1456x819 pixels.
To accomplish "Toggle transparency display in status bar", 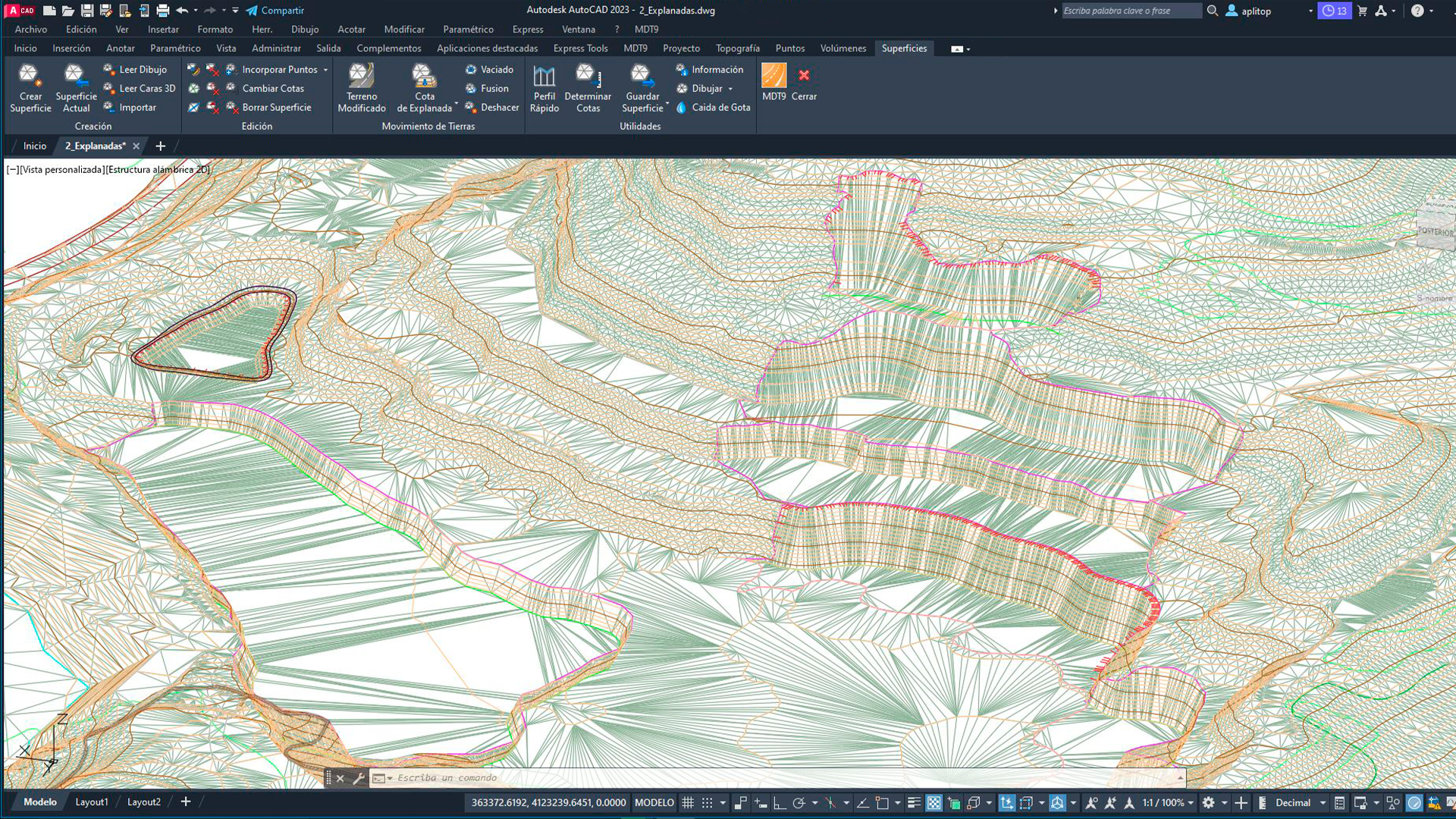I will click(934, 802).
